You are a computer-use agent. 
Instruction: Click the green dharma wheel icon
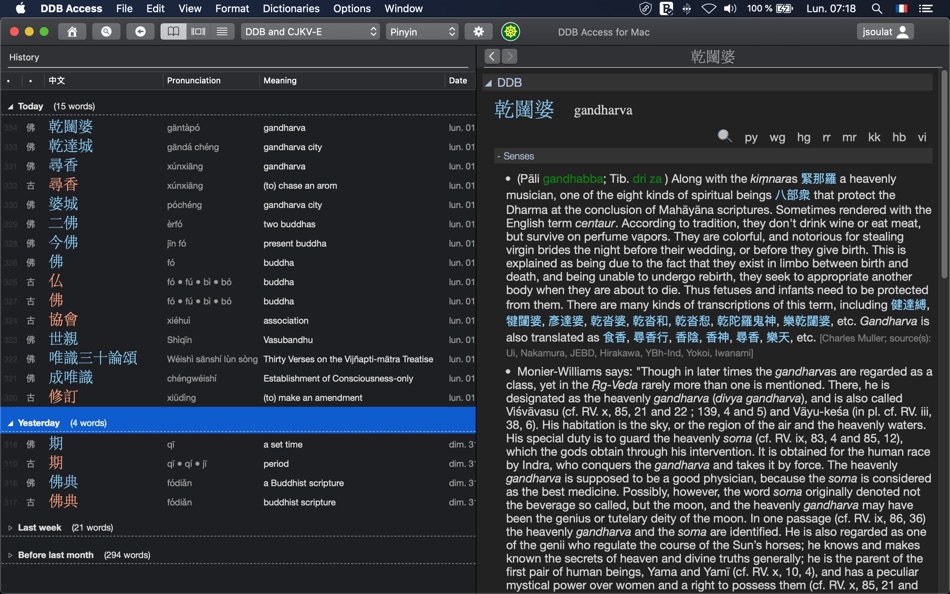[x=511, y=32]
